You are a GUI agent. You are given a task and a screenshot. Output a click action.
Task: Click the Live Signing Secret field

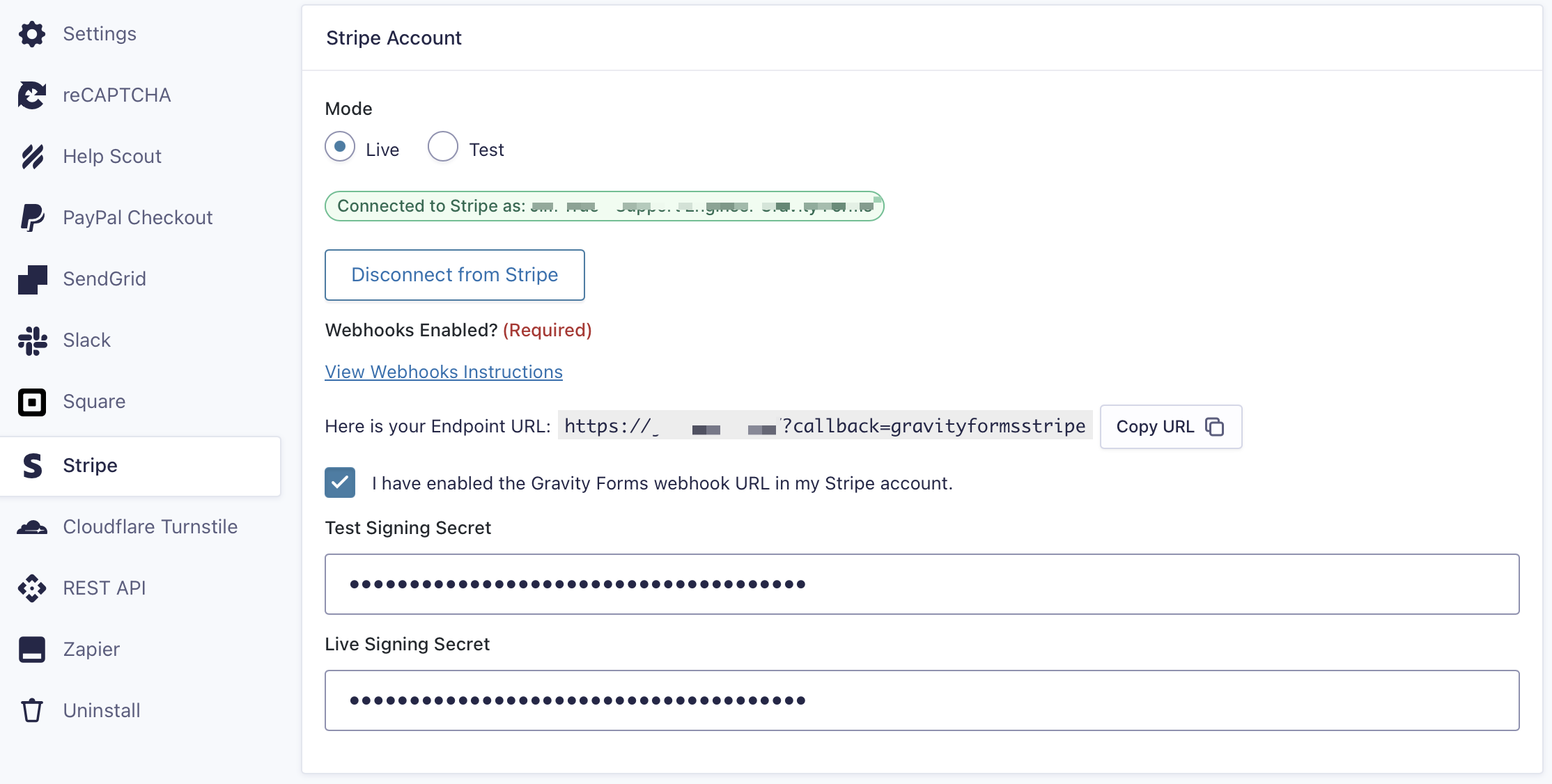coord(922,700)
